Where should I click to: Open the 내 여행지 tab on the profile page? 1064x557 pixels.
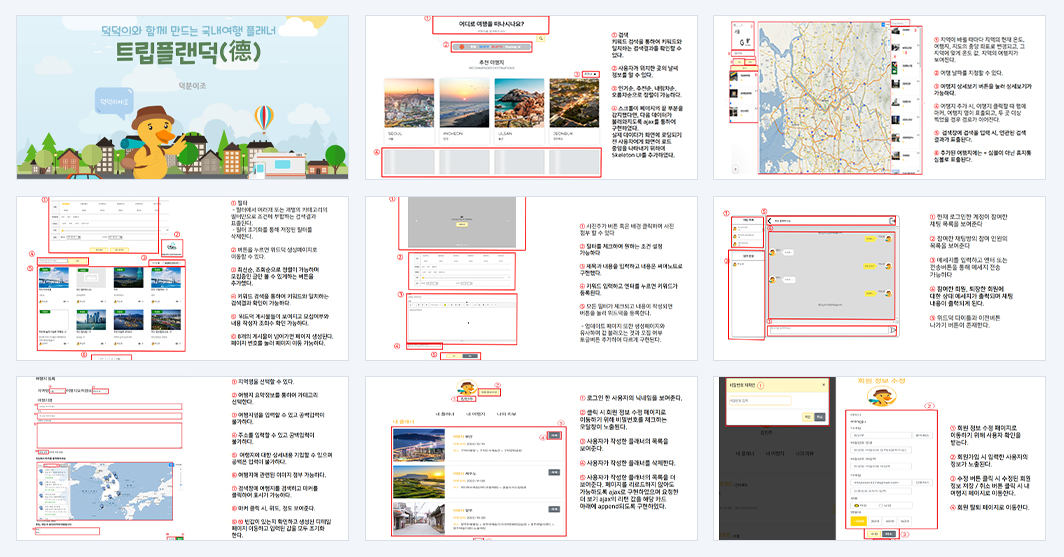click(476, 414)
